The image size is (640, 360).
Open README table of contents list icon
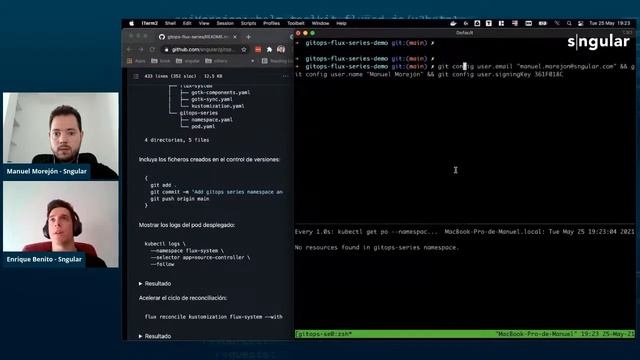tap(136, 76)
